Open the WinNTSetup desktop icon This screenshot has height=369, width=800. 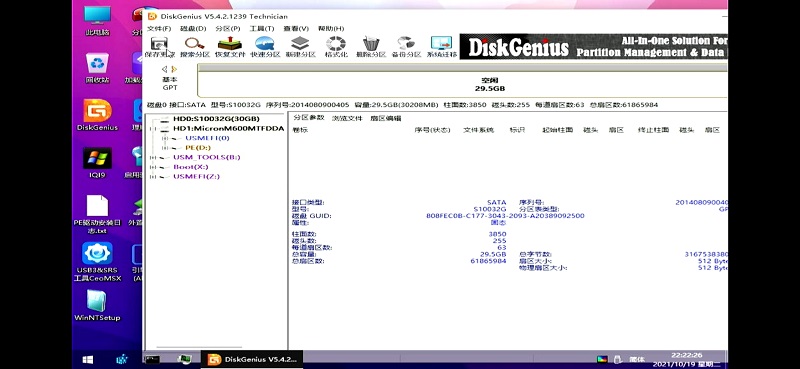pos(97,306)
